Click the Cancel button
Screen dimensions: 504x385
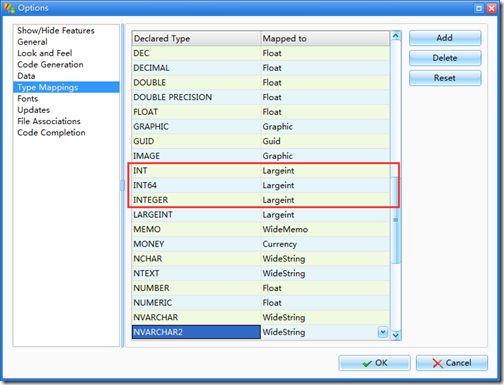click(452, 363)
